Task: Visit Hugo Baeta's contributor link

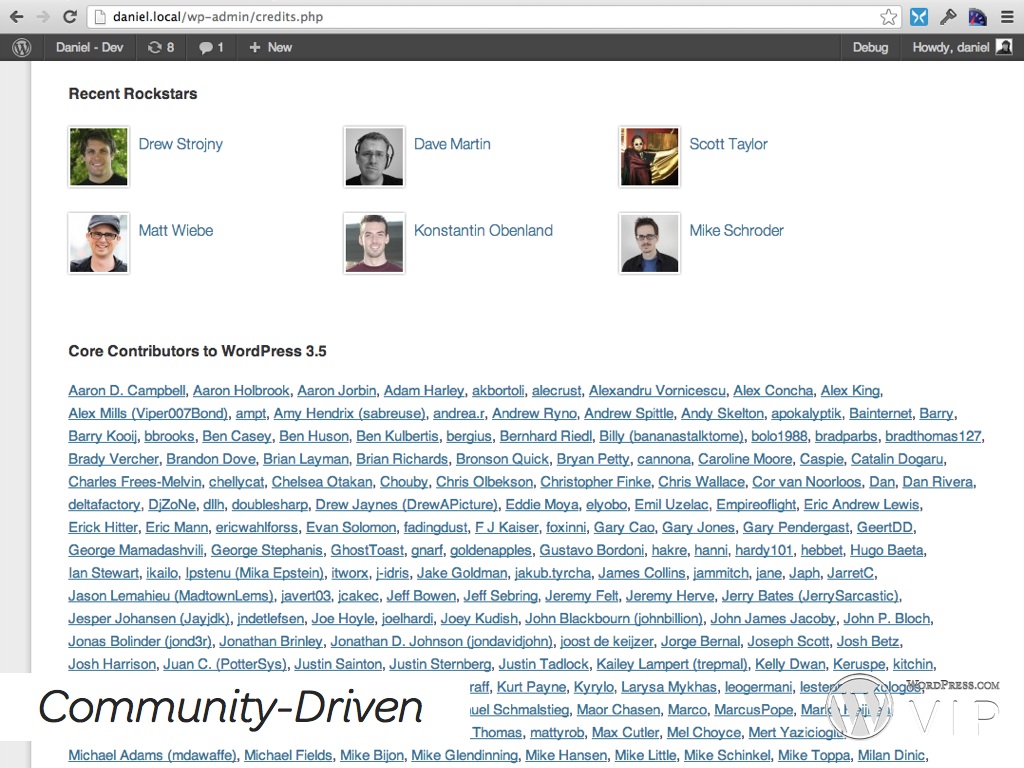Action: coord(887,551)
